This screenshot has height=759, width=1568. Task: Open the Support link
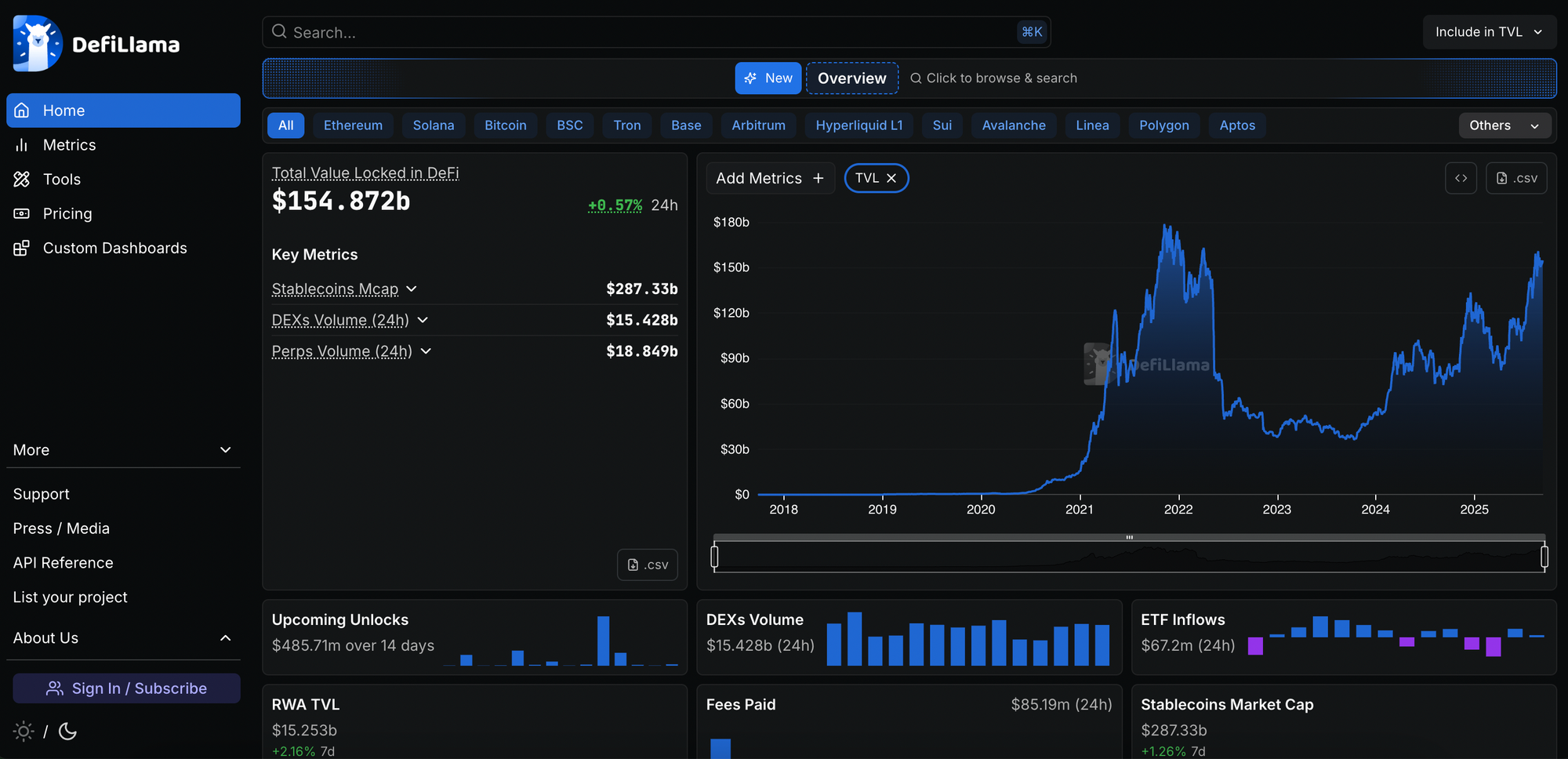tap(42, 494)
